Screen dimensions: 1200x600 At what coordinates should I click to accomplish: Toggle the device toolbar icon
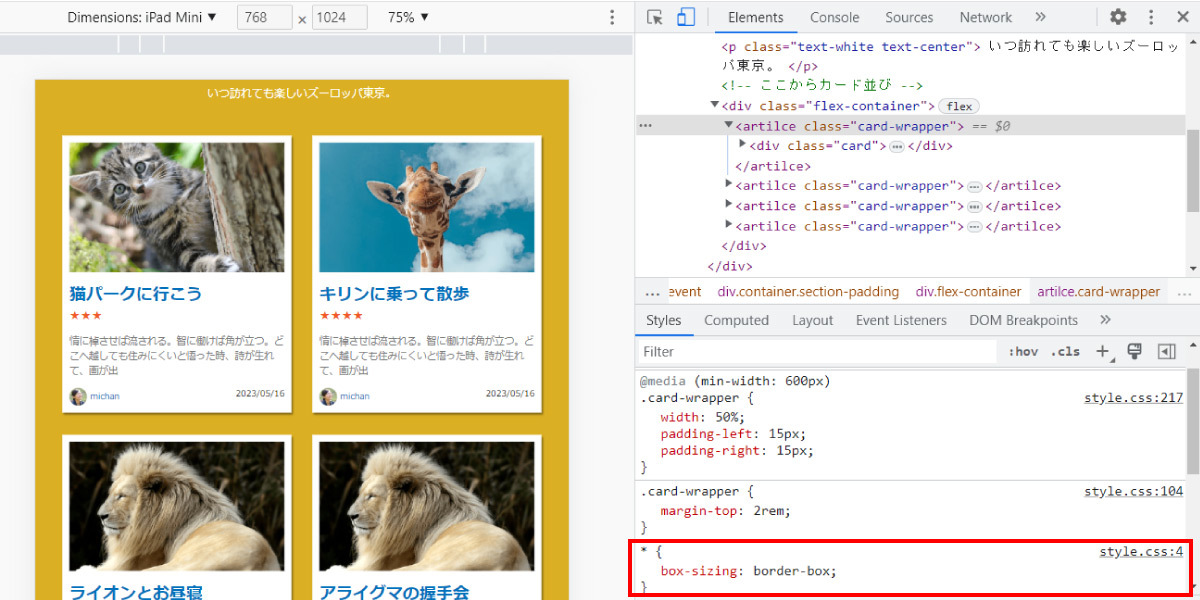click(x=685, y=17)
